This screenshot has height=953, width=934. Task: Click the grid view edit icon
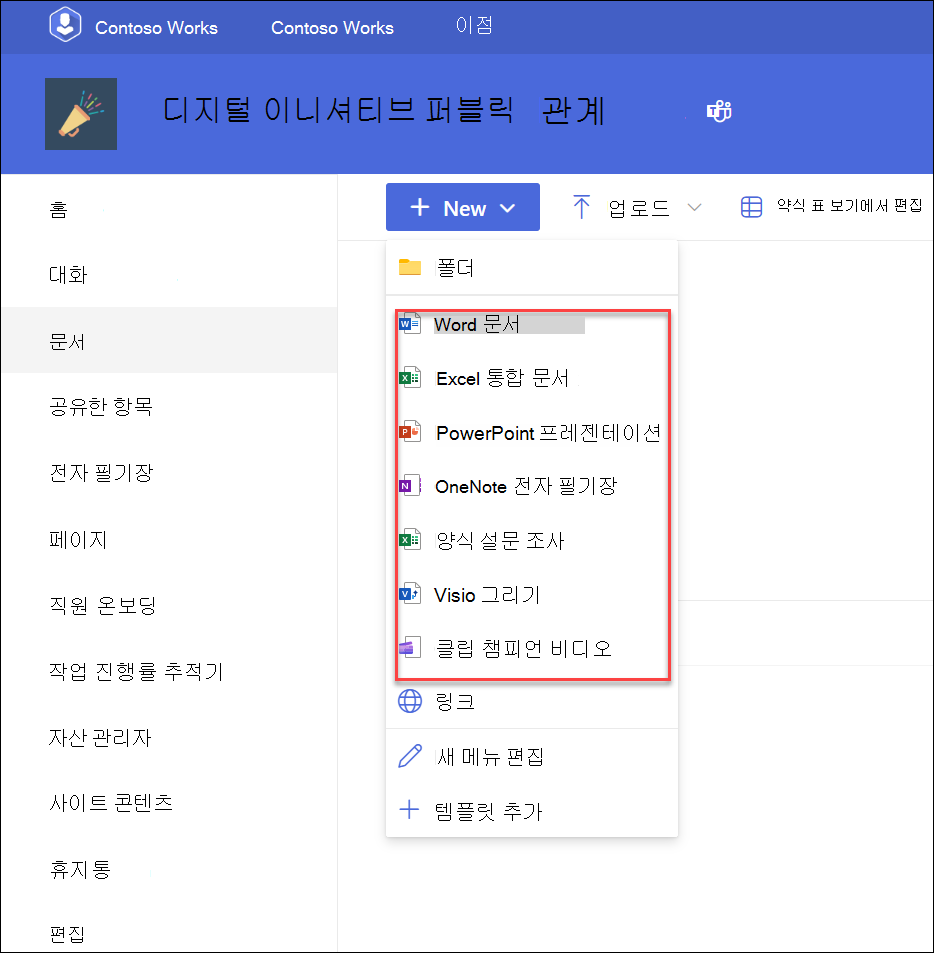point(752,207)
